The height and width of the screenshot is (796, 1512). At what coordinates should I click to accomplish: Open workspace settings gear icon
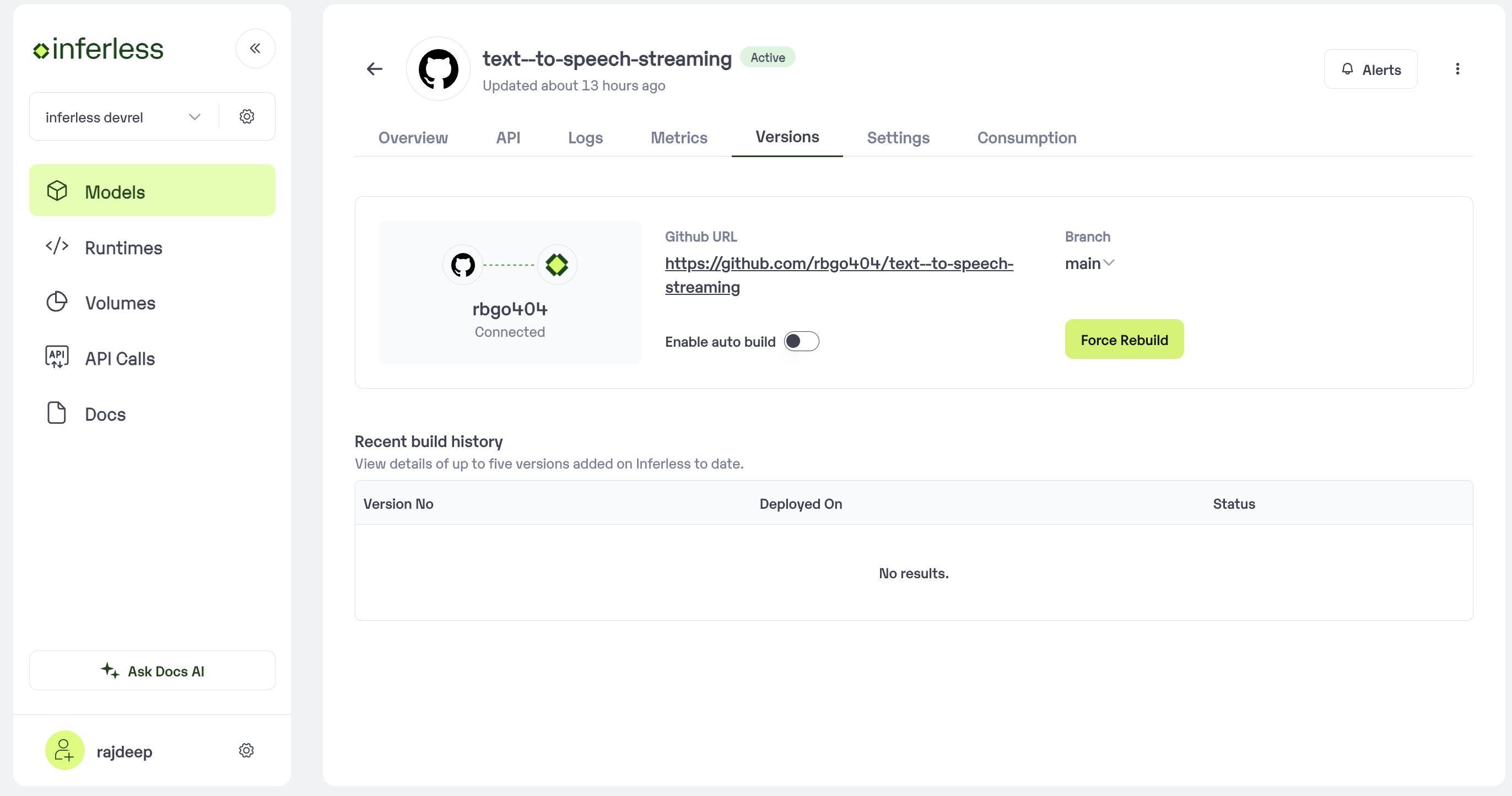246,116
